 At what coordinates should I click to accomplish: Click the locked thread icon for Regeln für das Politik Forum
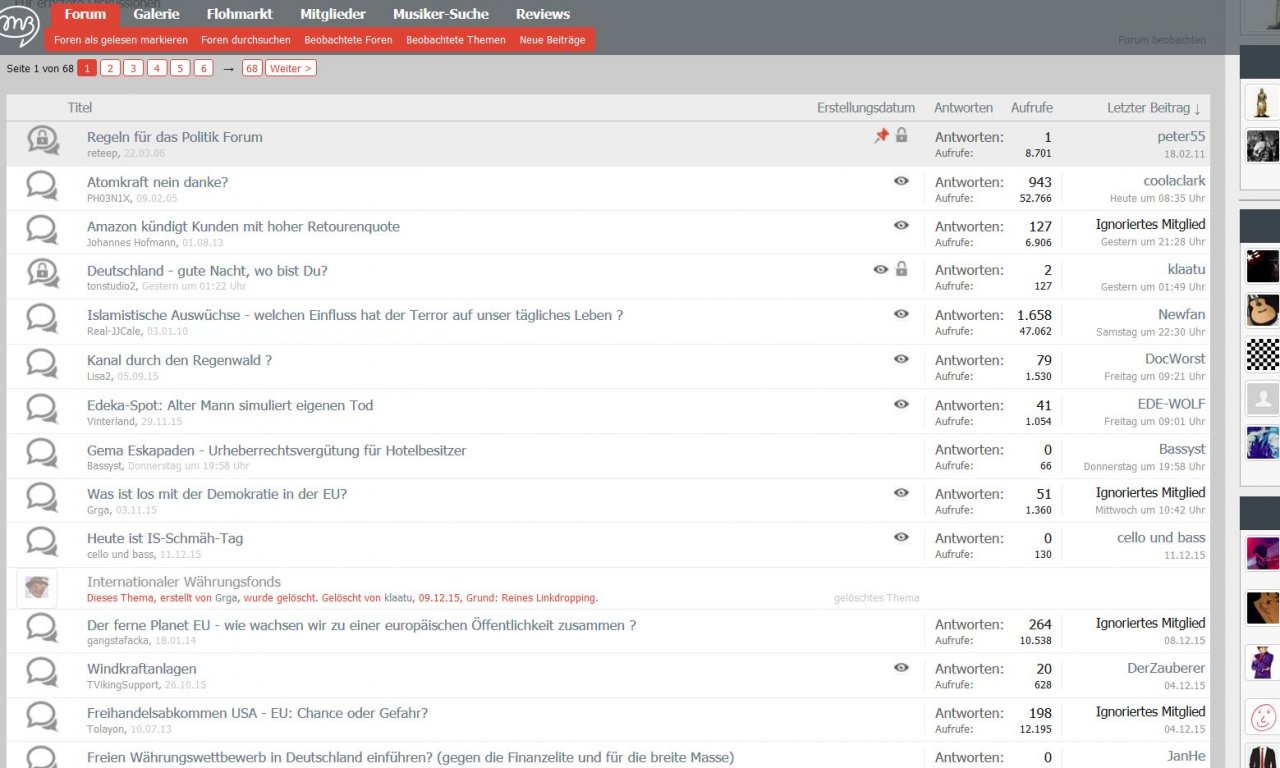pyautogui.click(x=43, y=141)
